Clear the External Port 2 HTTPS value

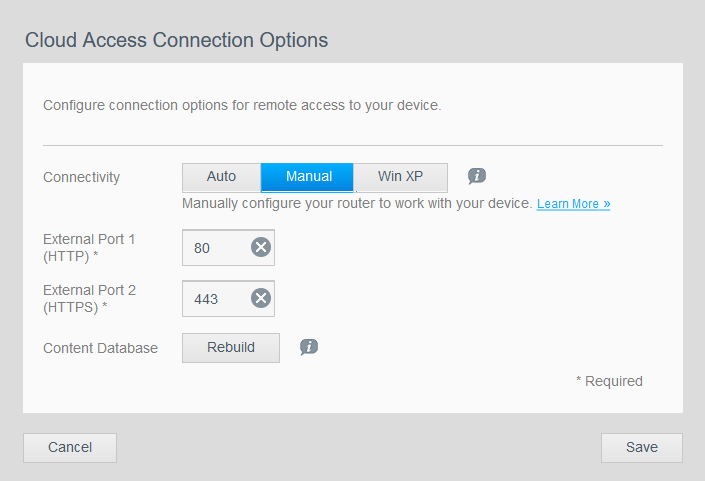[x=261, y=298]
